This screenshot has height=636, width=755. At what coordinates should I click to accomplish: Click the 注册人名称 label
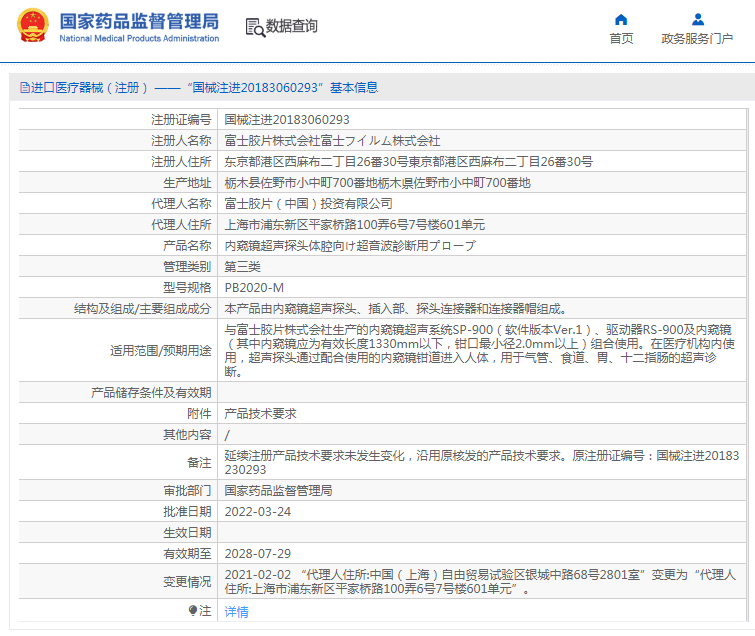pyautogui.click(x=181, y=141)
